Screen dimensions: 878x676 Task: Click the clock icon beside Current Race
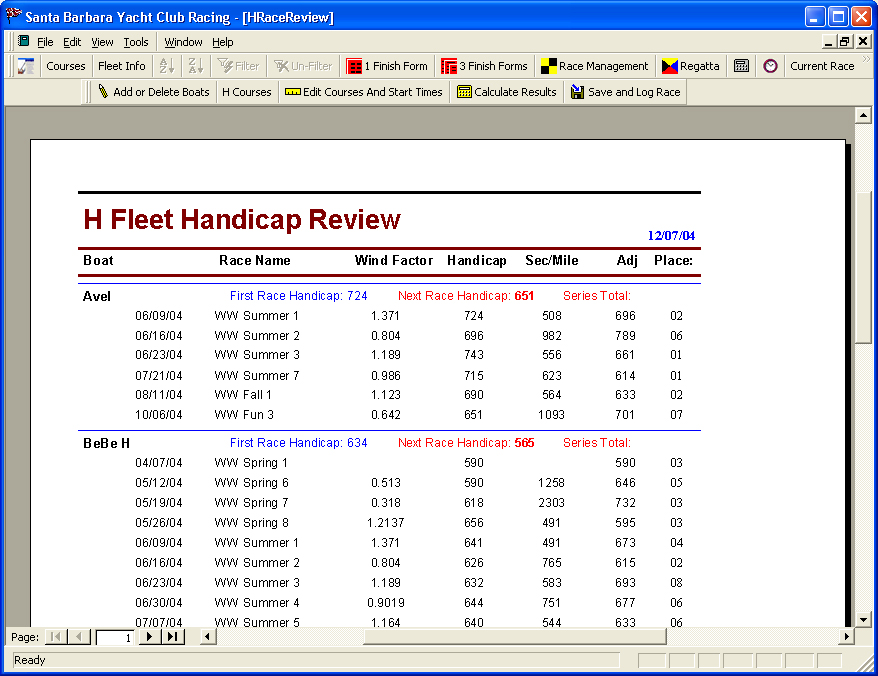pos(770,66)
